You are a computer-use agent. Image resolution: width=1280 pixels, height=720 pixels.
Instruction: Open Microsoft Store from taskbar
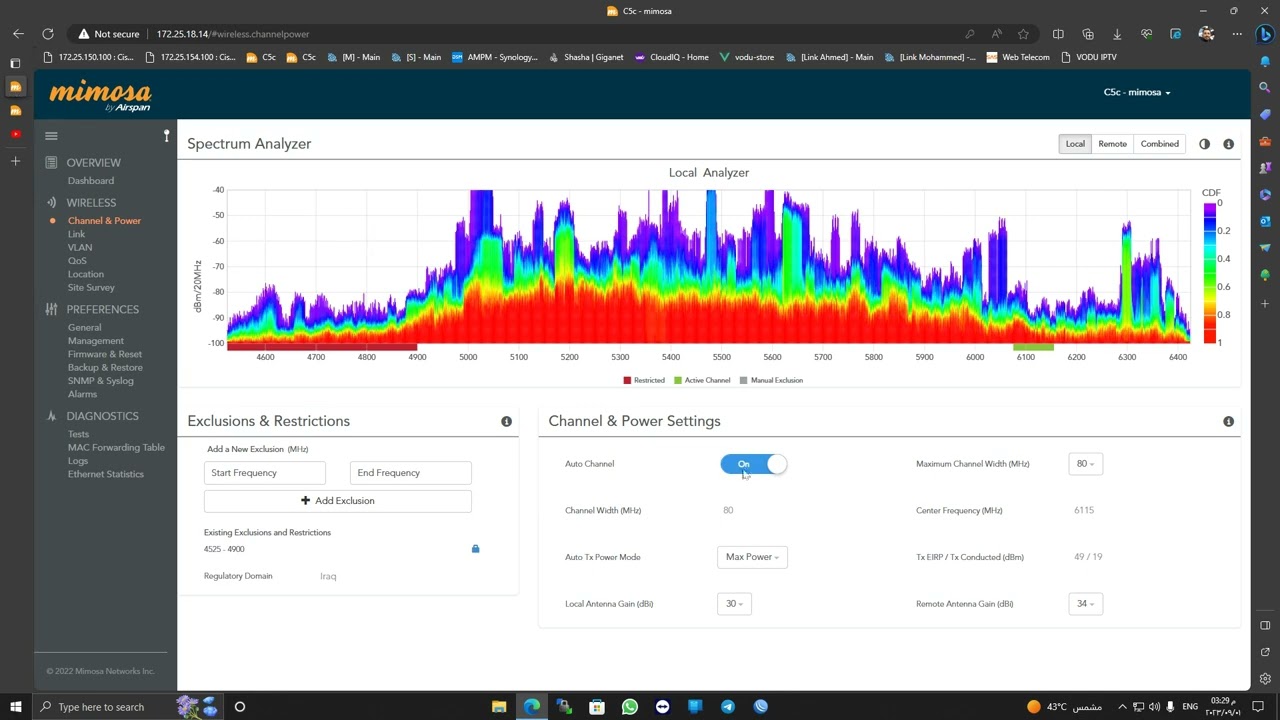point(597,707)
